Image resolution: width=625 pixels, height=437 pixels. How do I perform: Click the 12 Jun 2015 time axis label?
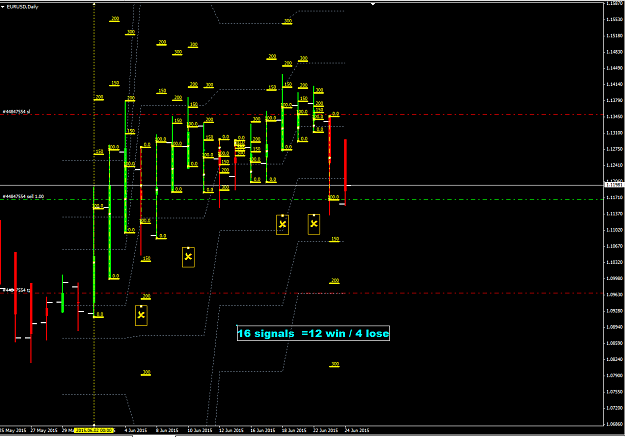(x=231, y=430)
